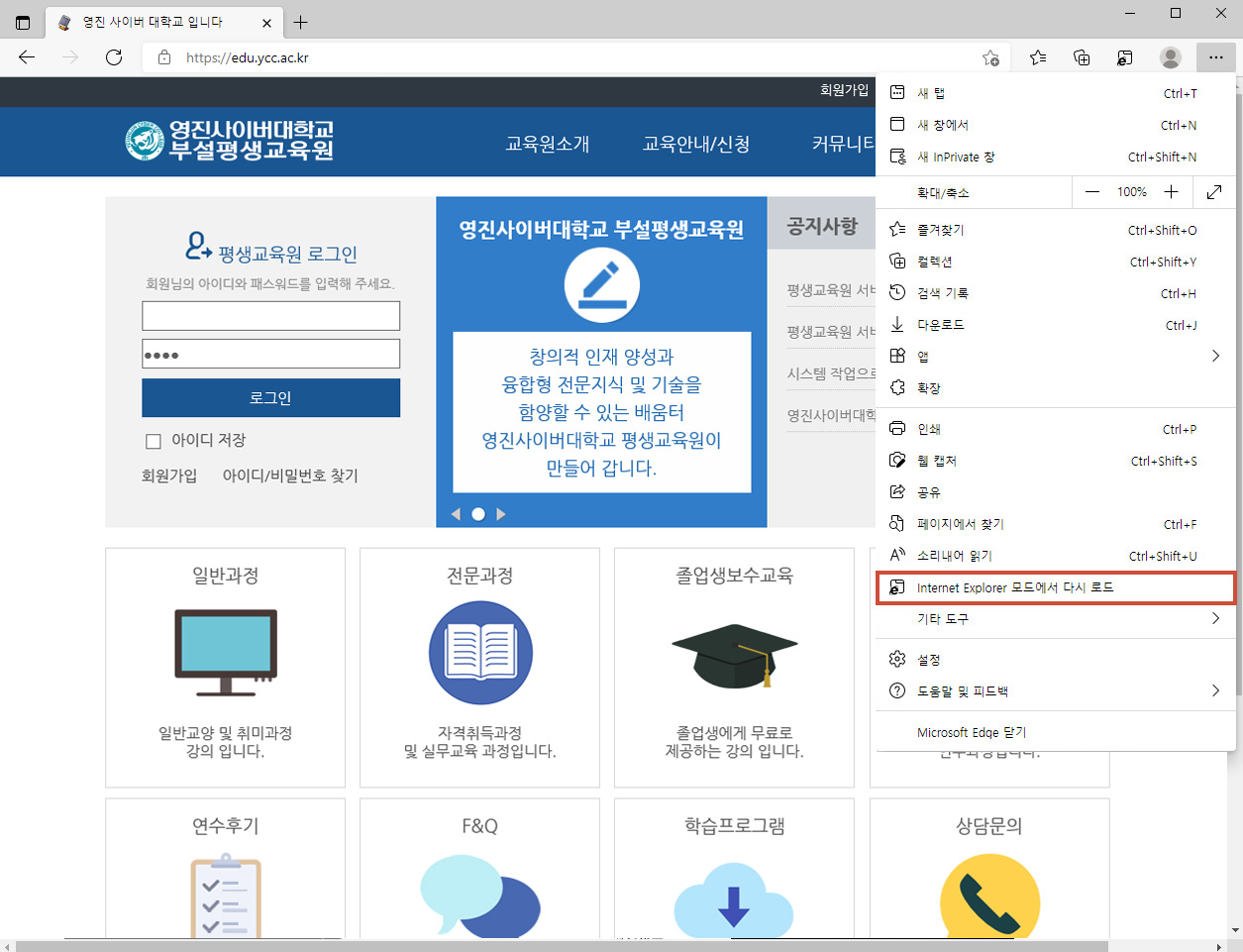Enter full screen with the expand icon
1243x952 pixels.
(x=1214, y=192)
